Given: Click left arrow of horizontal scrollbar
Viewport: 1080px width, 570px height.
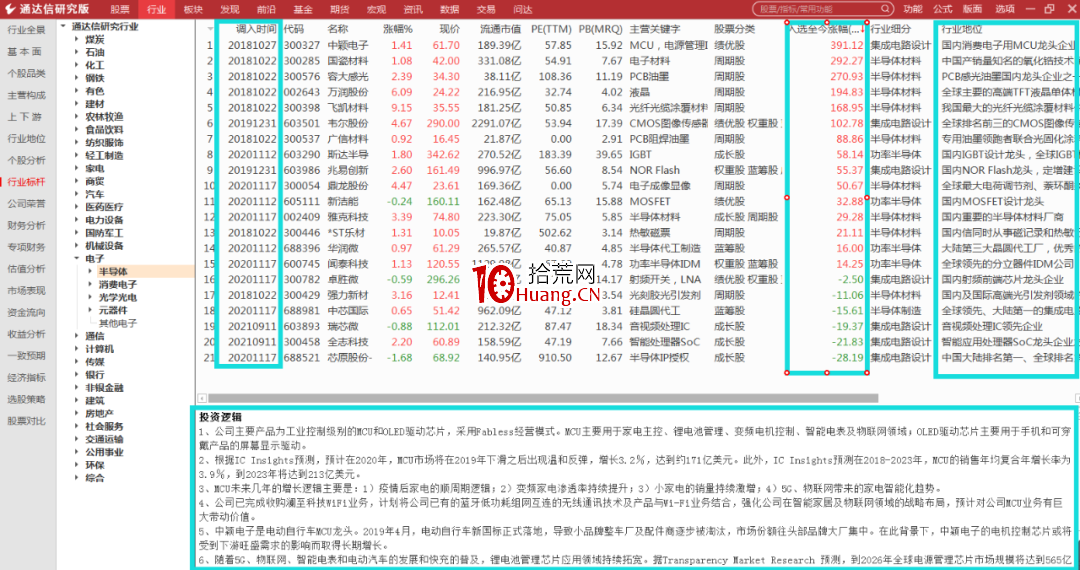Looking at the screenshot, I should tap(202, 398).
